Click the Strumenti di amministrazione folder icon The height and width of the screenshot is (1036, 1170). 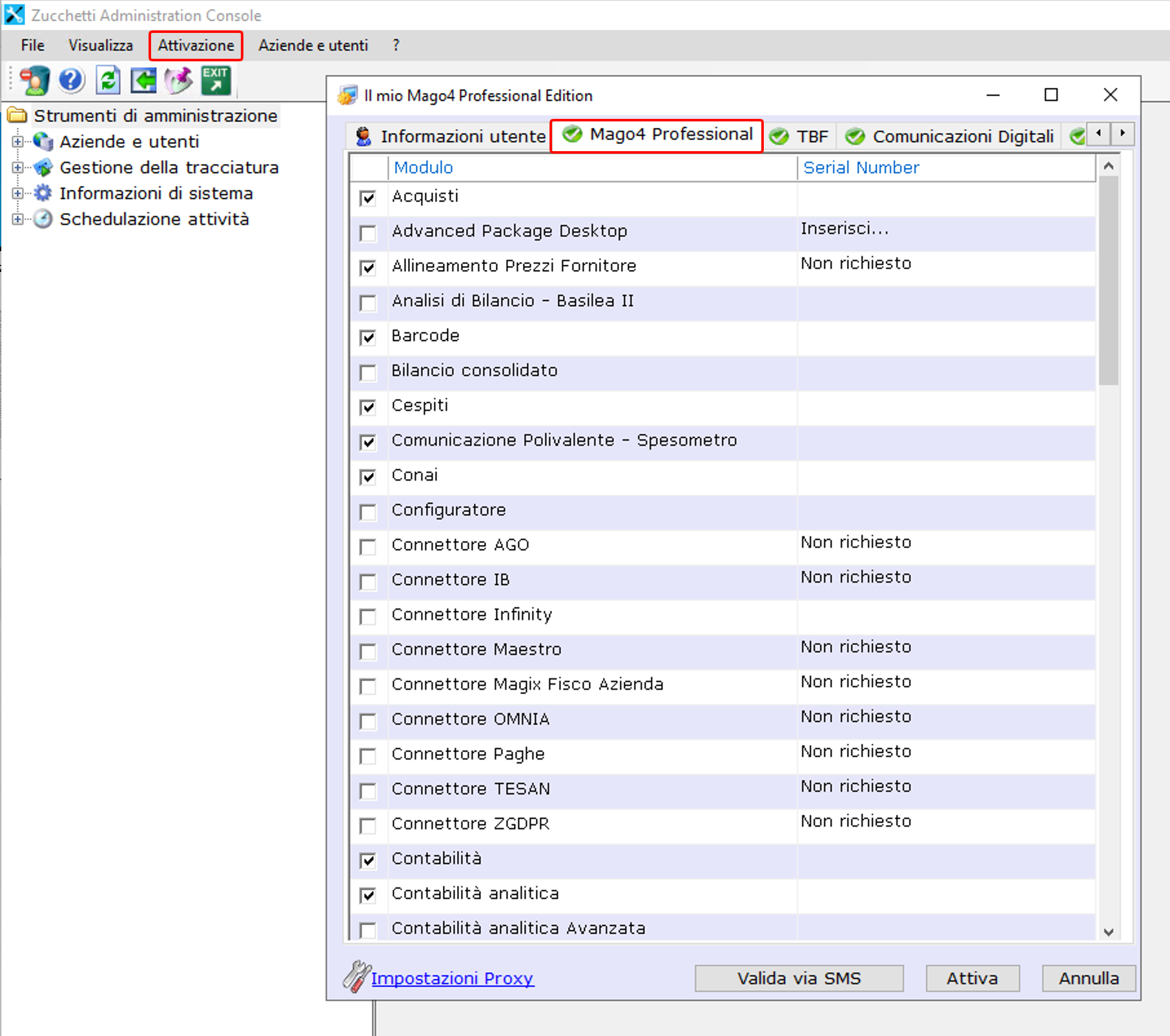[17, 116]
